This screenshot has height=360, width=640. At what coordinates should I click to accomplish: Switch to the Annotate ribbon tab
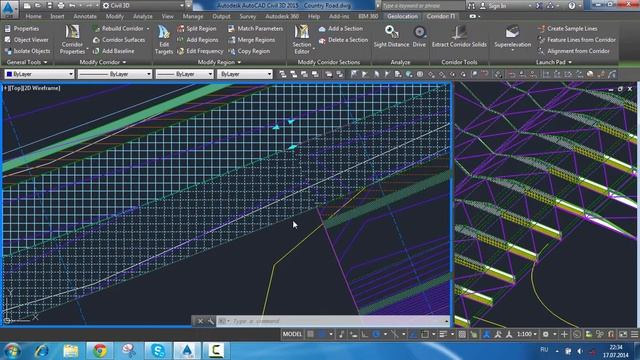click(x=85, y=16)
